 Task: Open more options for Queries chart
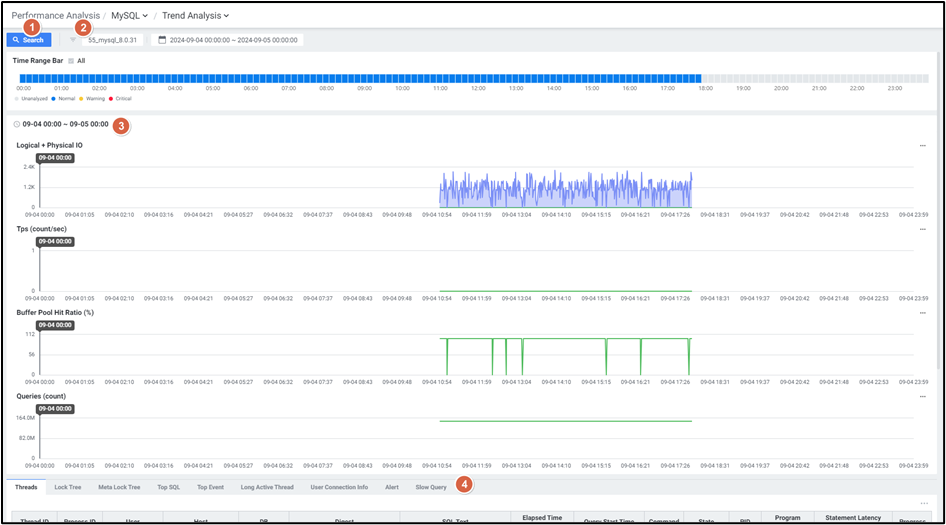coord(922,396)
